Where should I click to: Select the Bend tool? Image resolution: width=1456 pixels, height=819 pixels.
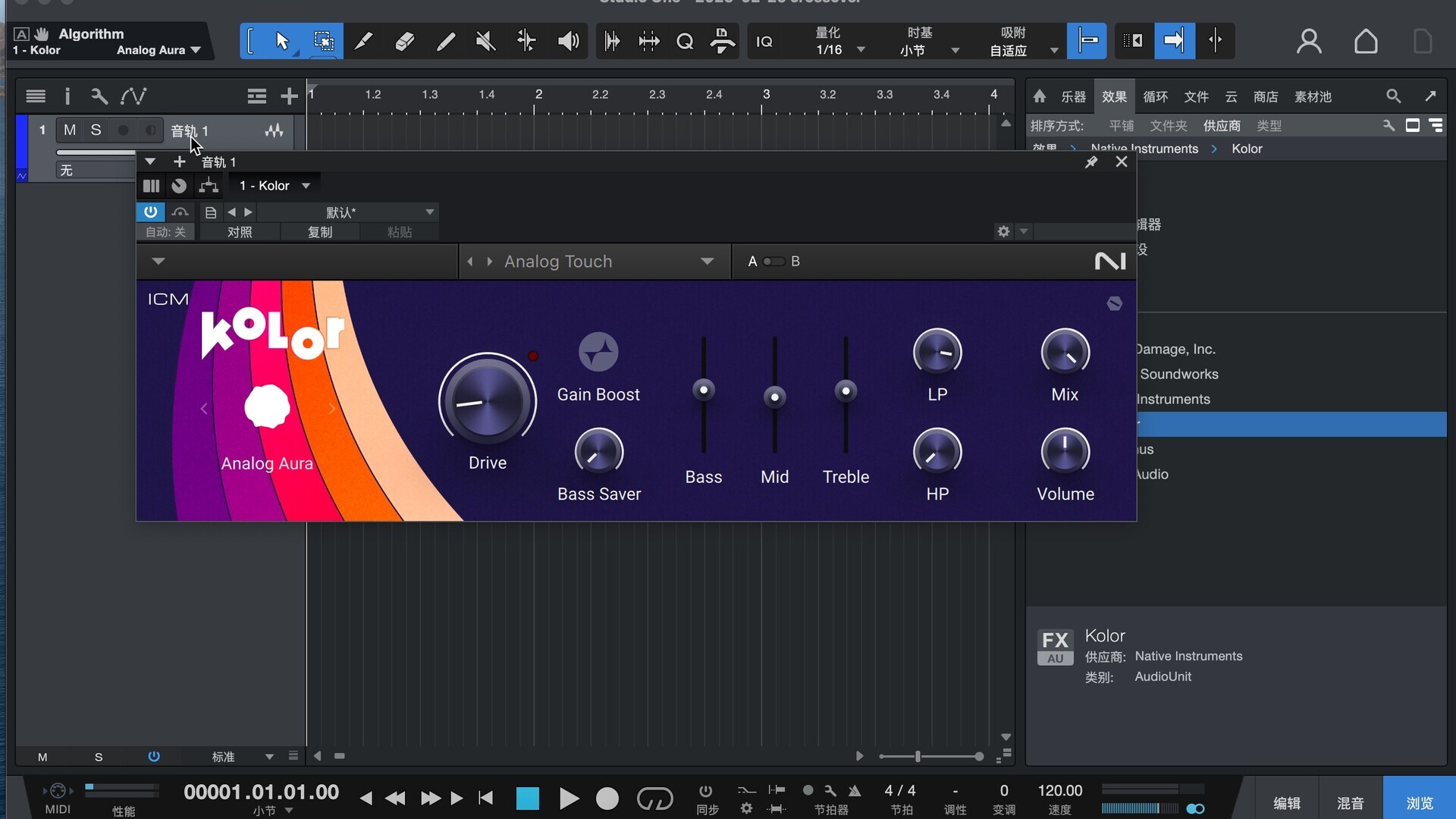526,41
